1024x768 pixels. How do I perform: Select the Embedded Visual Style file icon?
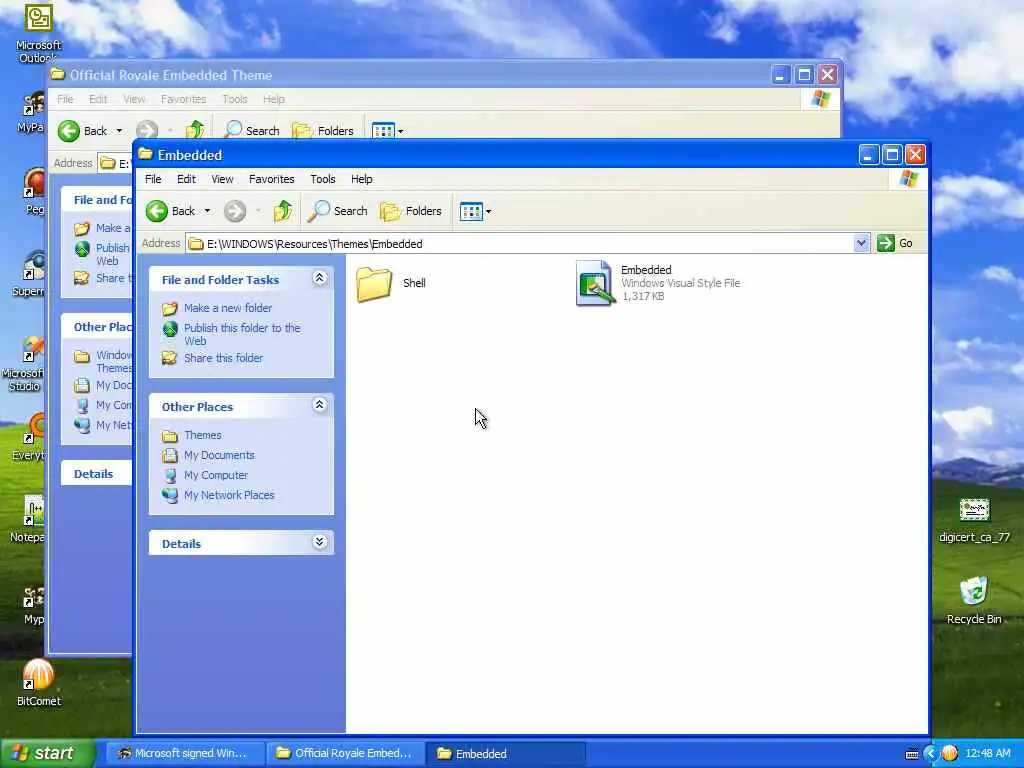click(x=594, y=283)
